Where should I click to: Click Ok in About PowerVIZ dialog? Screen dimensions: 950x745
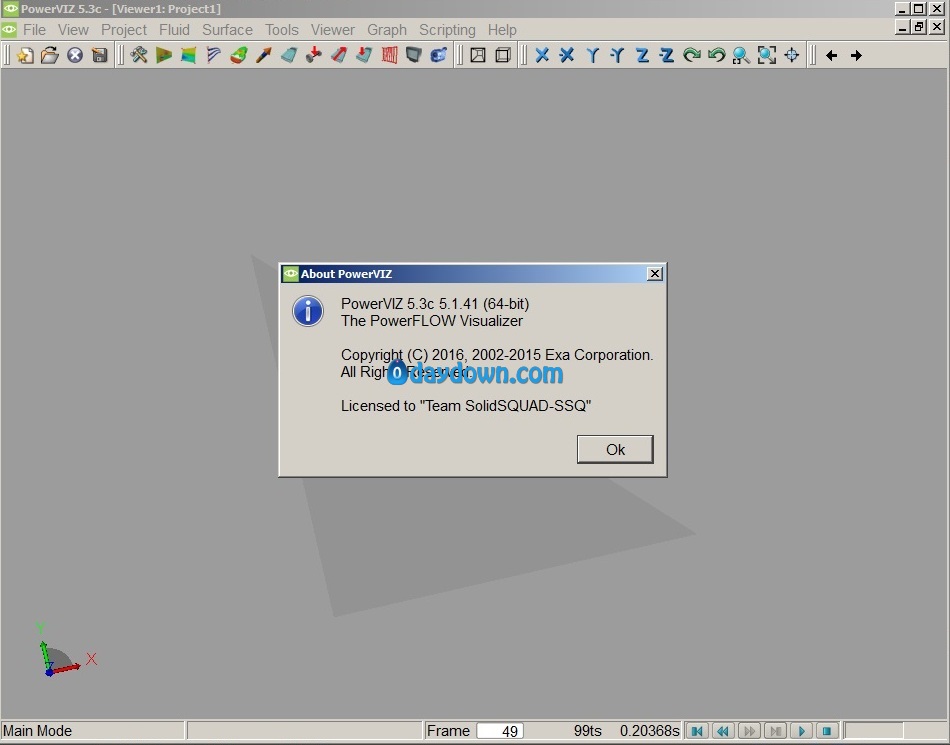pyautogui.click(x=615, y=449)
